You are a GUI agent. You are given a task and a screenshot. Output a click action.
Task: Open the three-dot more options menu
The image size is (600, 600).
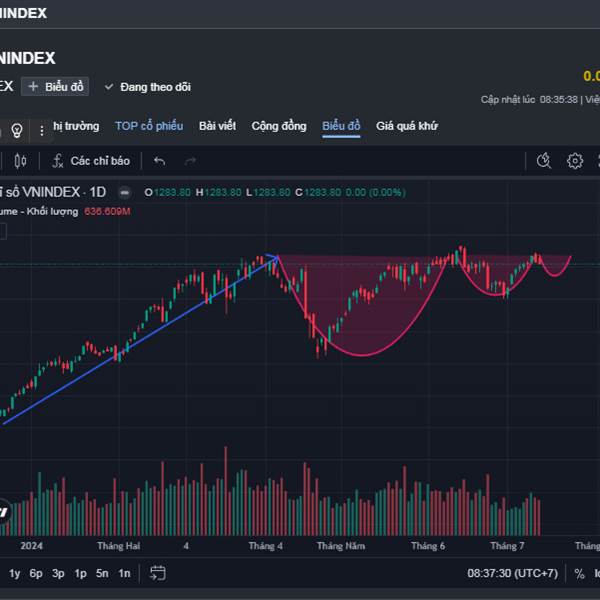coord(42,130)
